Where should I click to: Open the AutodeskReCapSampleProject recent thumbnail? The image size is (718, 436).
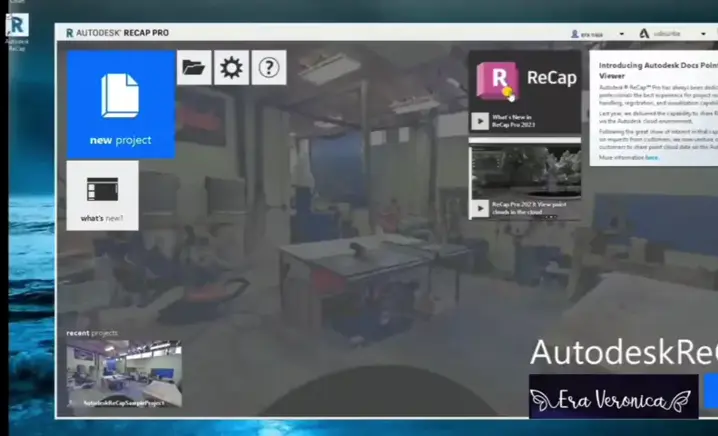click(124, 373)
